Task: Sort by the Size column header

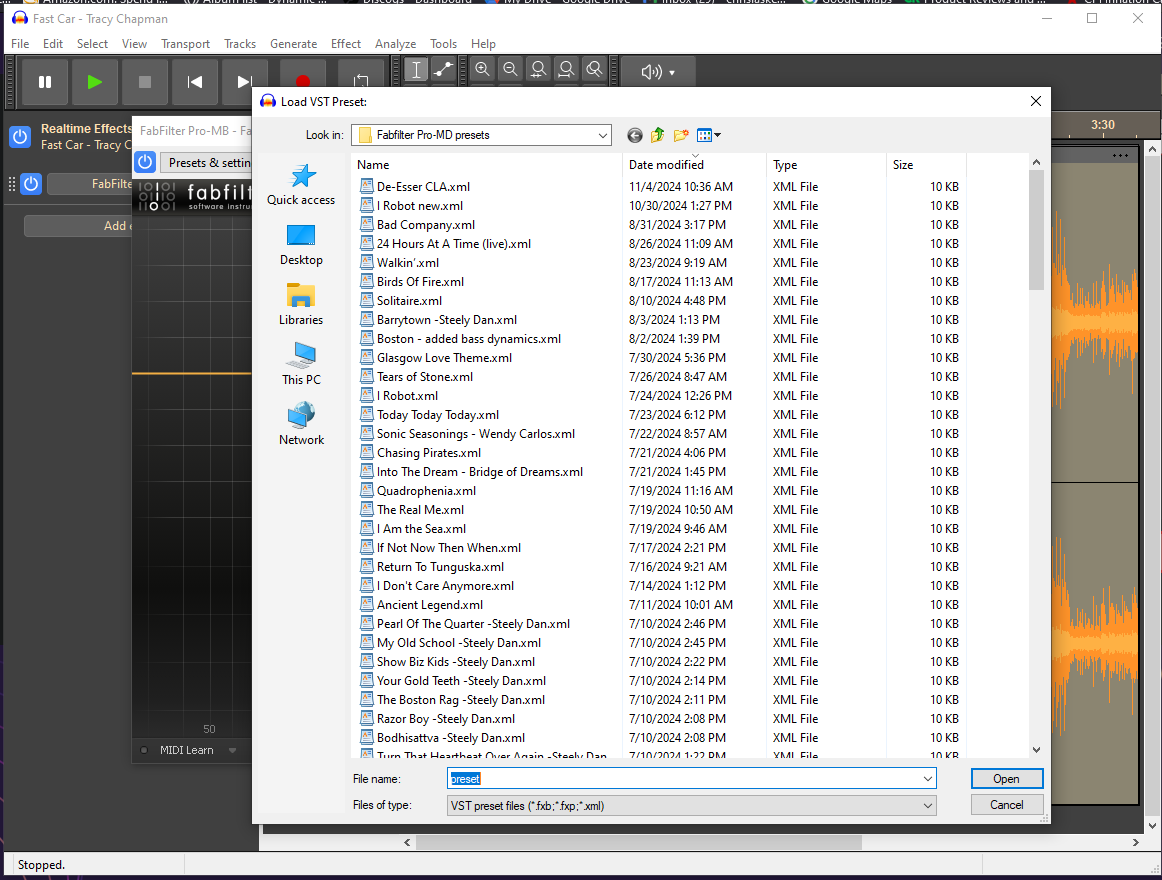Action: click(926, 165)
